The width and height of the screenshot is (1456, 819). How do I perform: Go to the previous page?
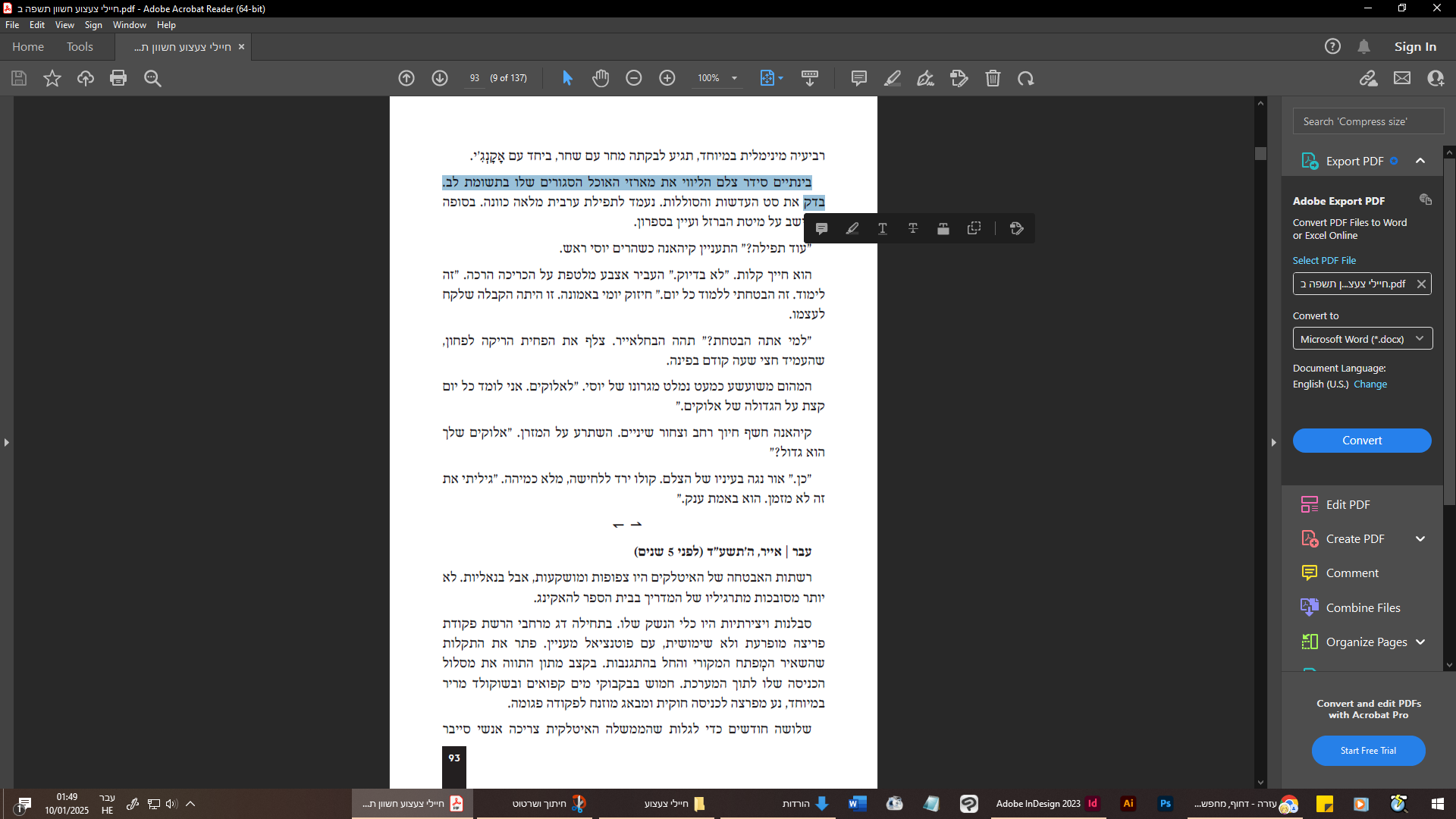(x=406, y=78)
